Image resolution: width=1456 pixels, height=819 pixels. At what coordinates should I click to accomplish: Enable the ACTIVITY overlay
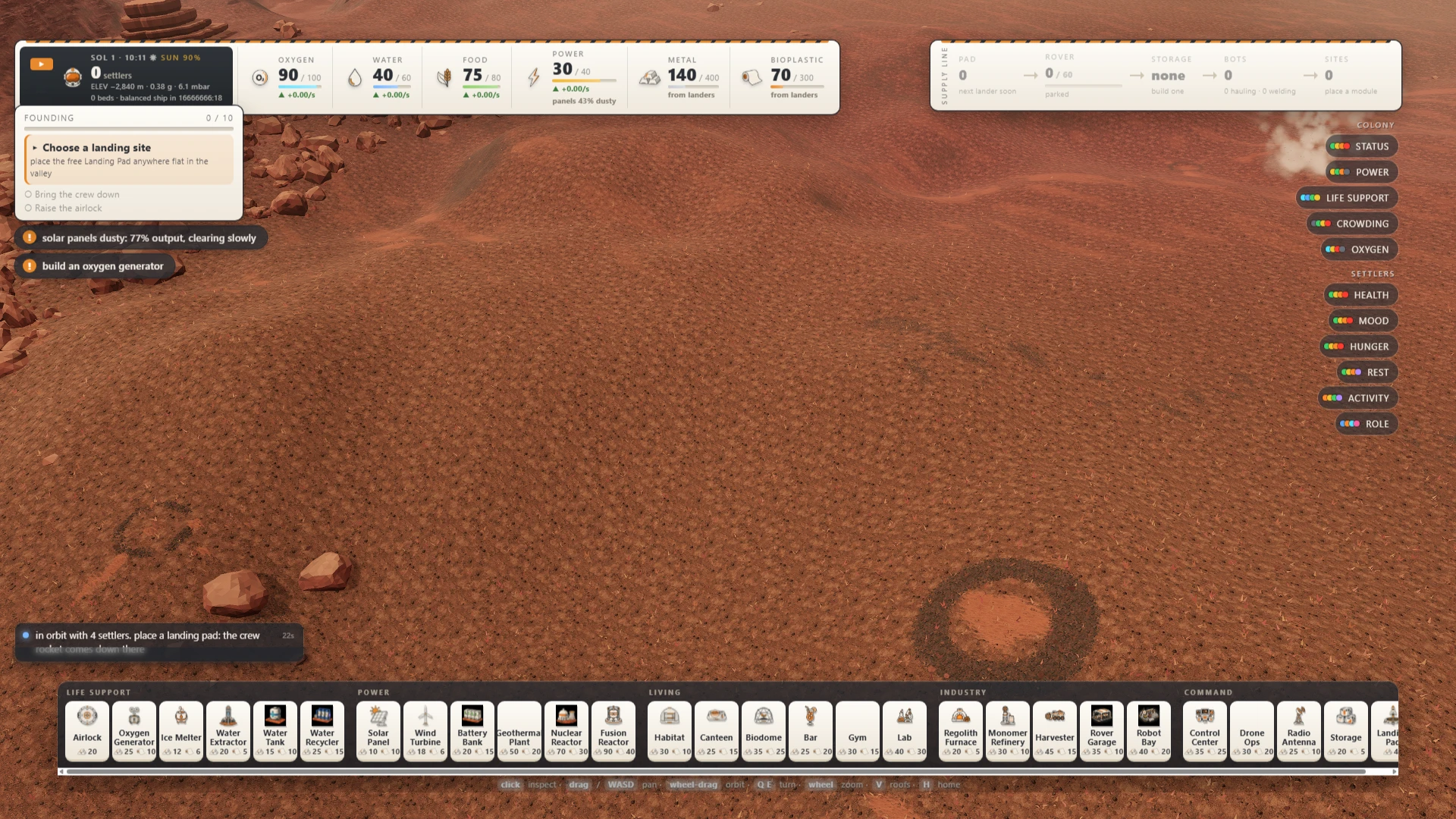click(x=1358, y=398)
